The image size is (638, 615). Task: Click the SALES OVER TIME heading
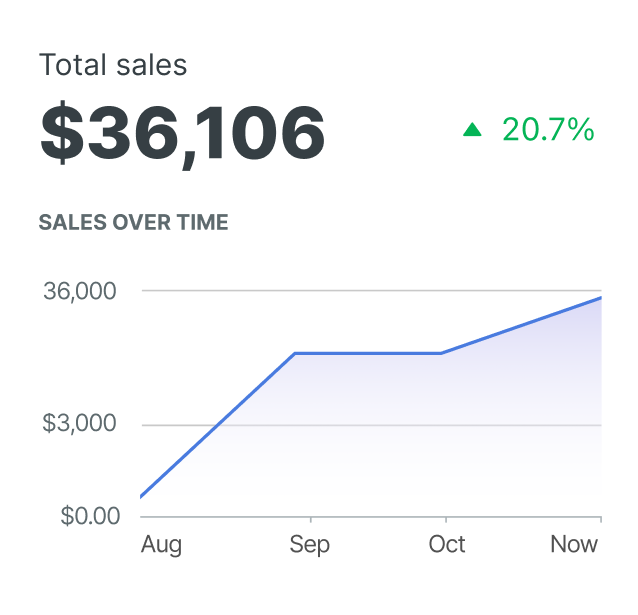[133, 222]
